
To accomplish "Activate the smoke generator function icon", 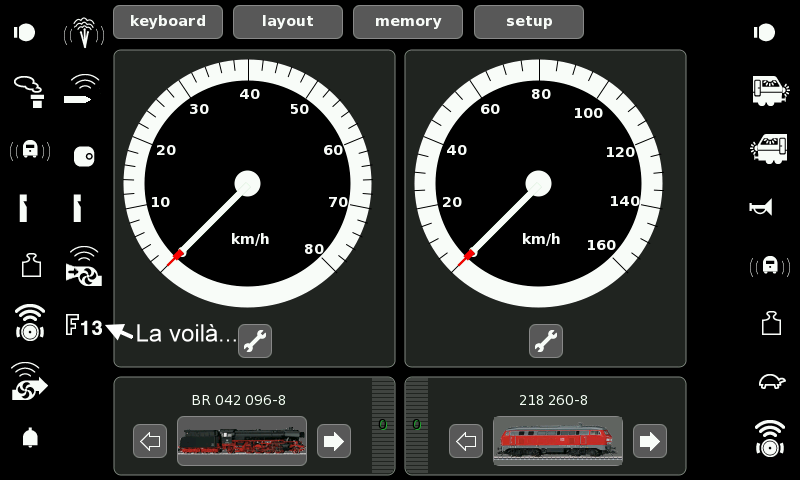I will pyautogui.click(x=29, y=91).
